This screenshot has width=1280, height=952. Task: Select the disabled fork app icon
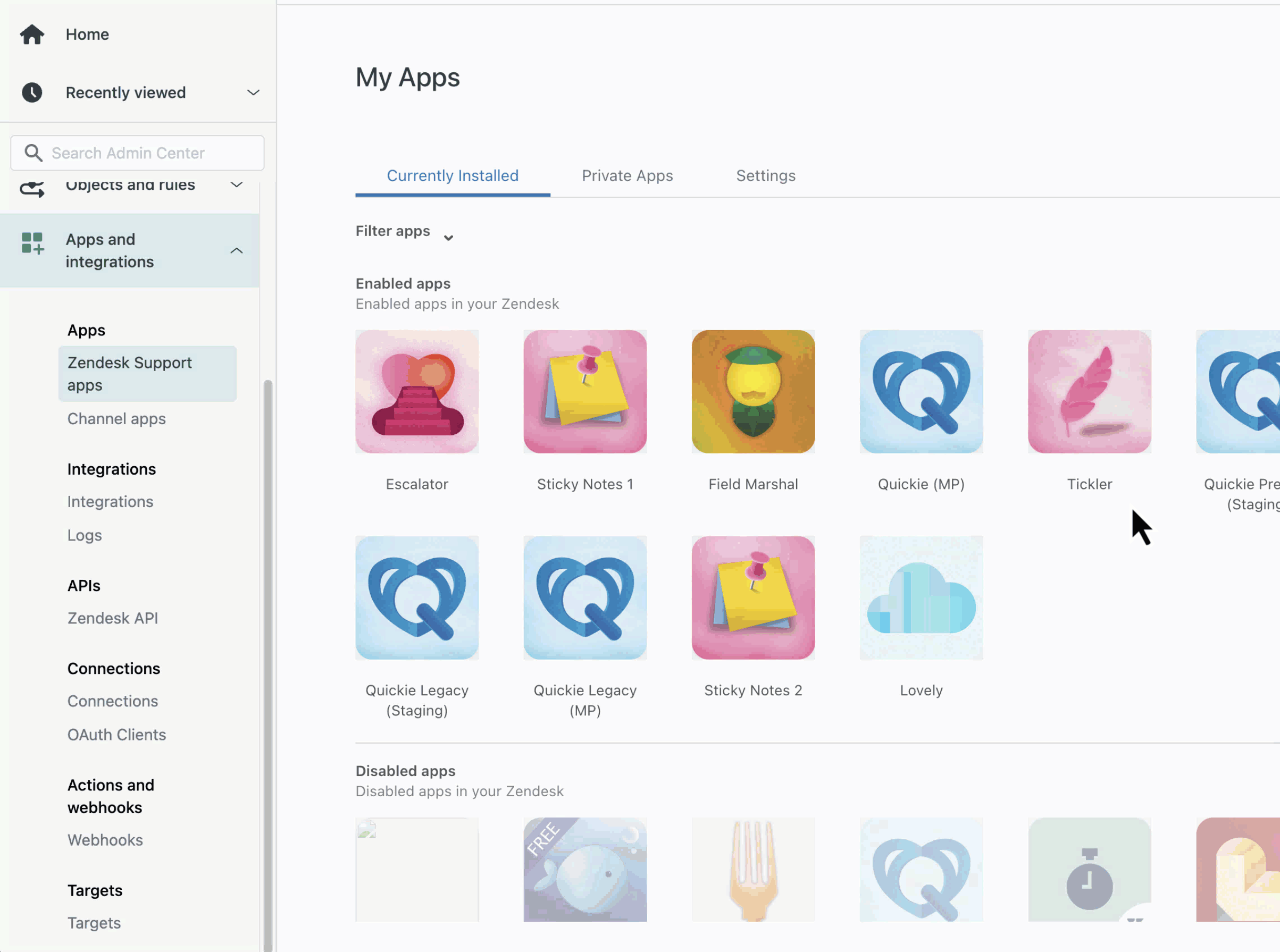coord(753,869)
